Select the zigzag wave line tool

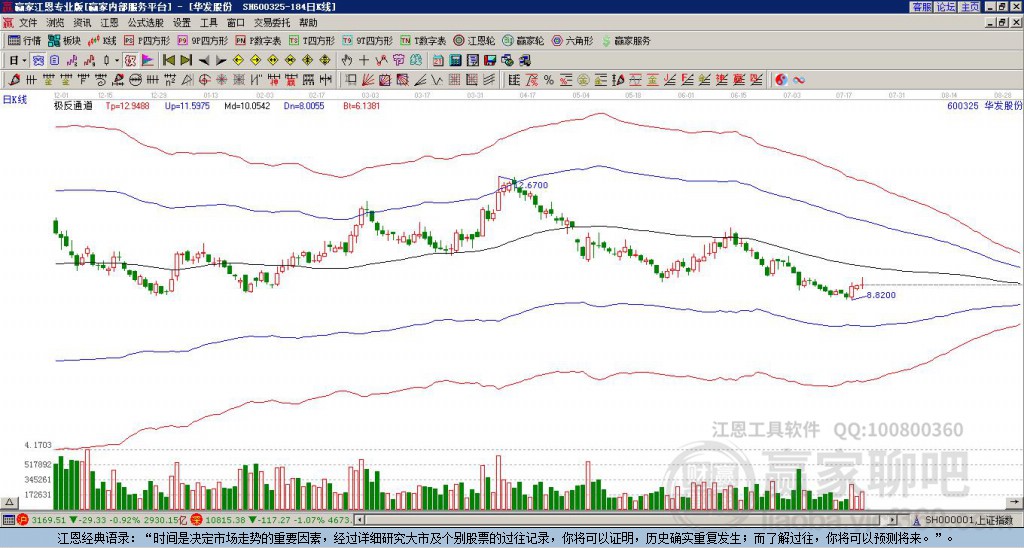click(x=436, y=80)
